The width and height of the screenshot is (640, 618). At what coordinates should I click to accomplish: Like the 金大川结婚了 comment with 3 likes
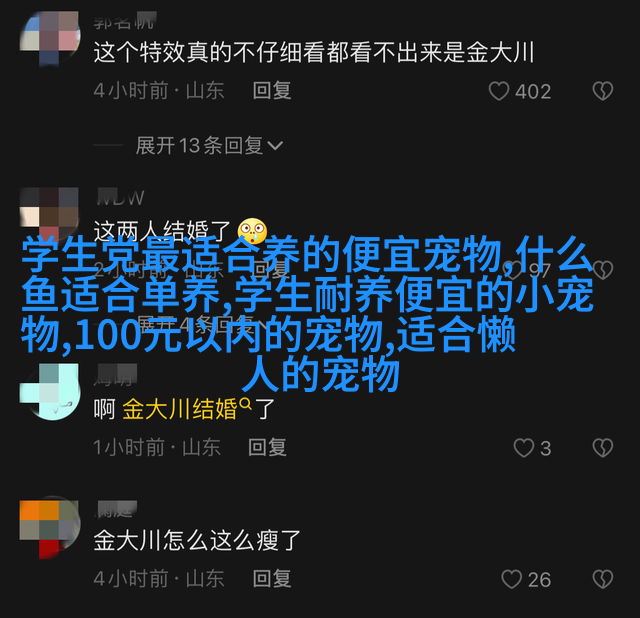[523, 448]
